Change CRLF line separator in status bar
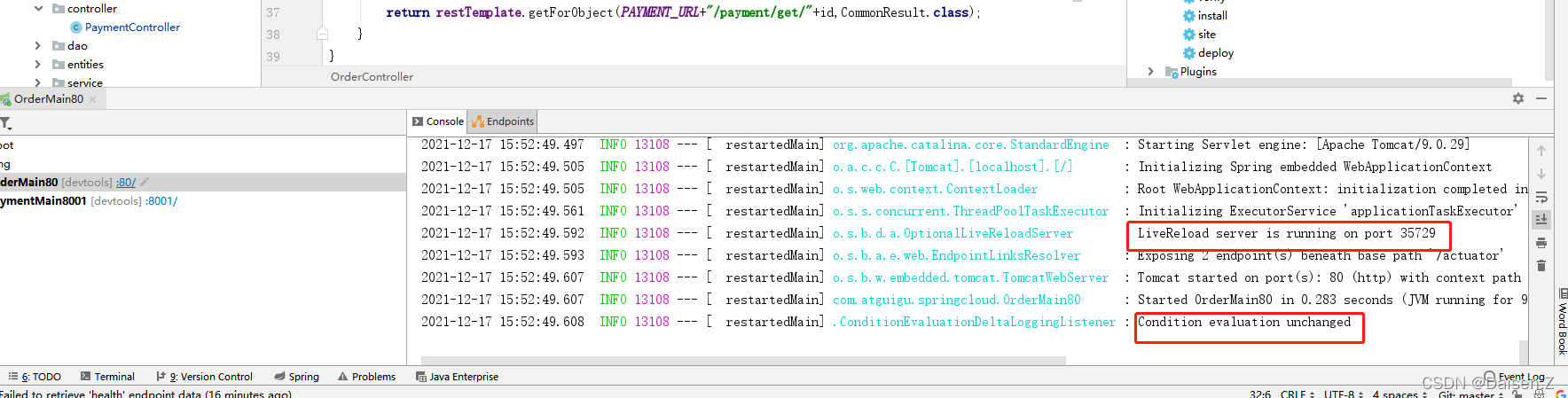Screen dimensions: 1568x398 click(1298, 394)
